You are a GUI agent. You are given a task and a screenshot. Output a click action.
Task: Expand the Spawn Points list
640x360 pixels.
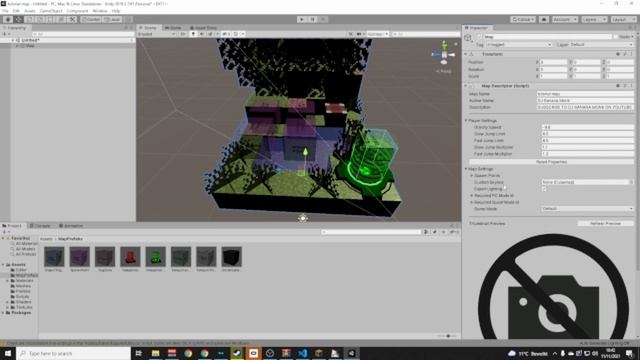472,176
